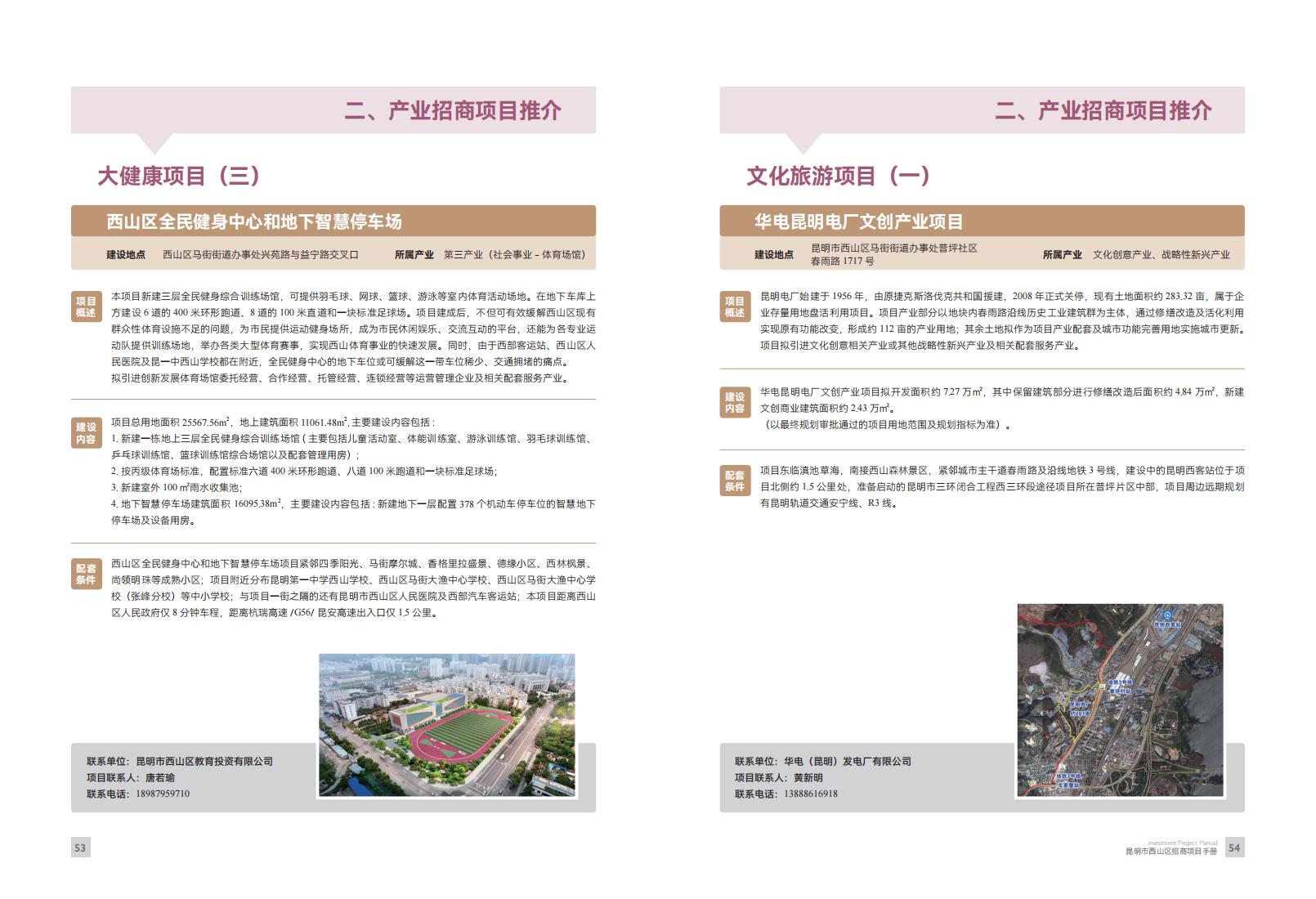Click the 配套条件 badge on page 53
This screenshot has height=899, width=1316.
[86, 575]
